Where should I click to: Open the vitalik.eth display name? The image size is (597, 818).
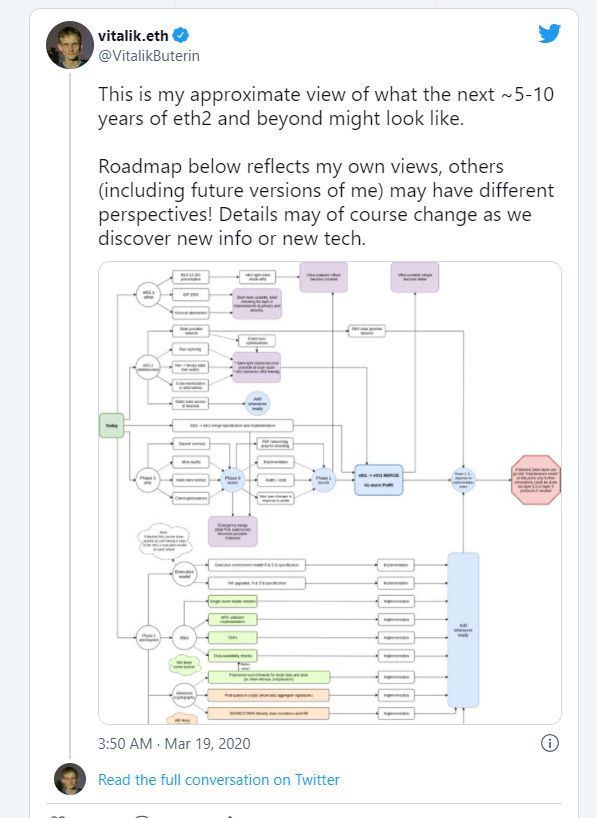point(133,35)
